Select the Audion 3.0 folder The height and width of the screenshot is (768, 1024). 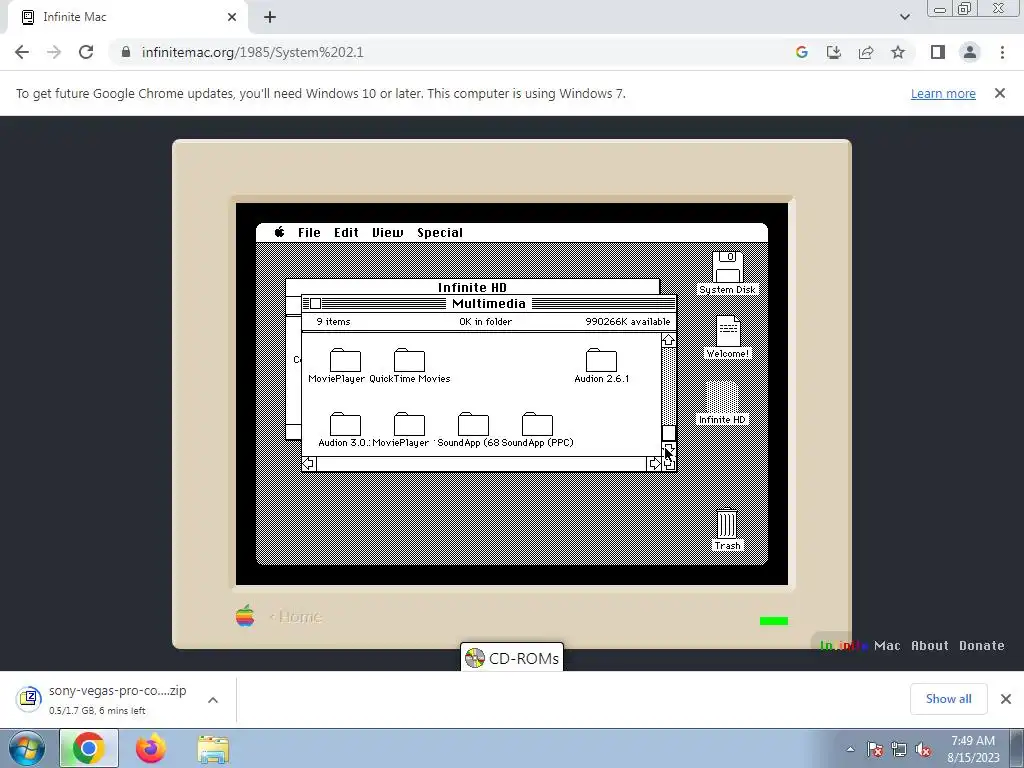pyautogui.click(x=345, y=424)
